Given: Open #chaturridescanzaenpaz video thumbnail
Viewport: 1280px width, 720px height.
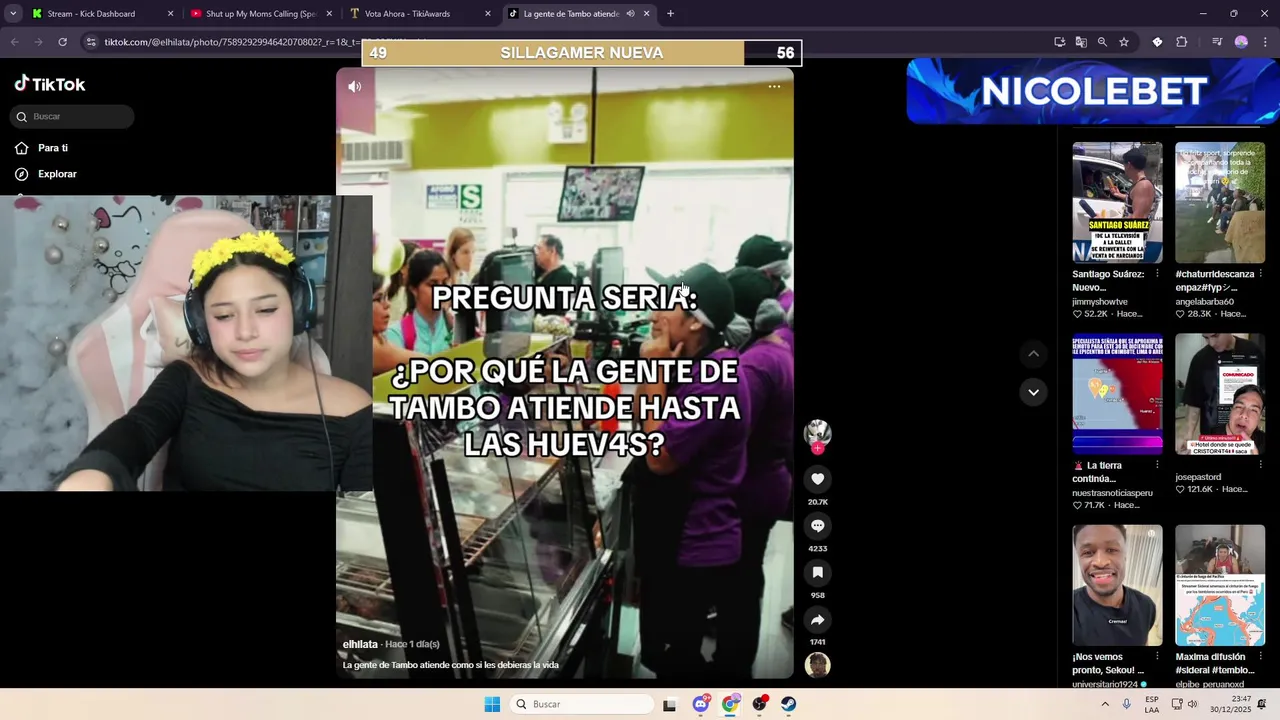Looking at the screenshot, I should [x=1220, y=202].
